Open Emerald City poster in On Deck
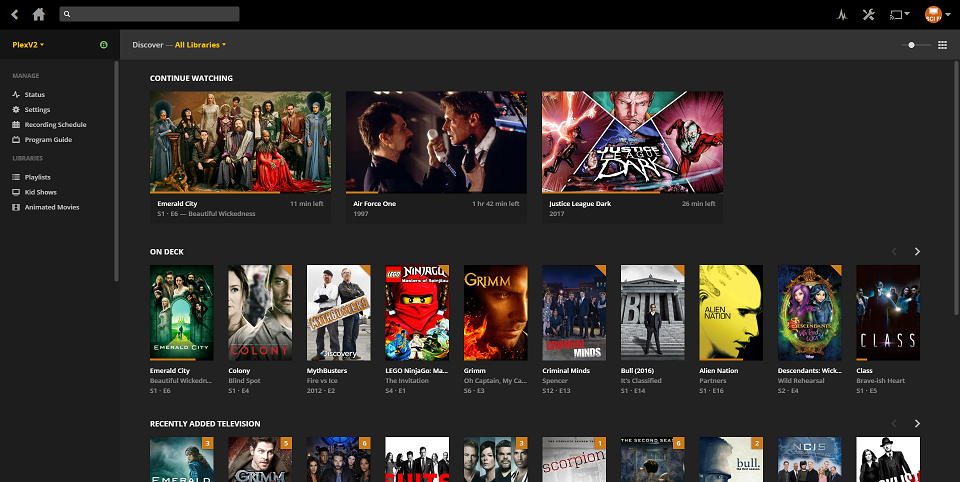 [x=182, y=312]
